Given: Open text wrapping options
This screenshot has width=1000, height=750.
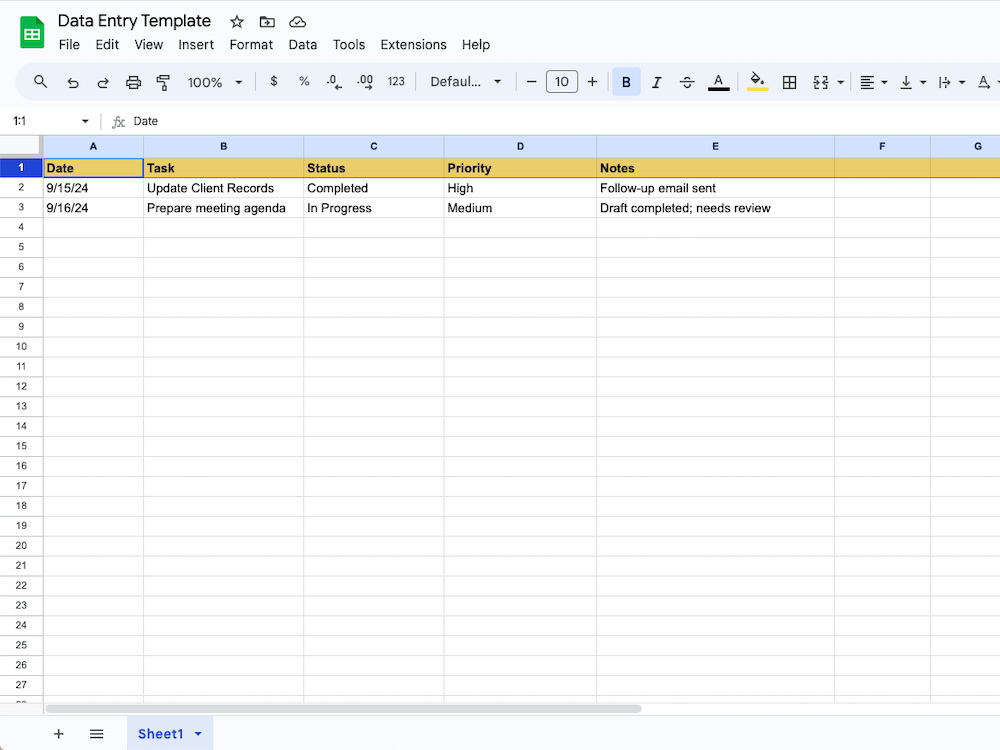Looking at the screenshot, I should click(x=952, y=82).
